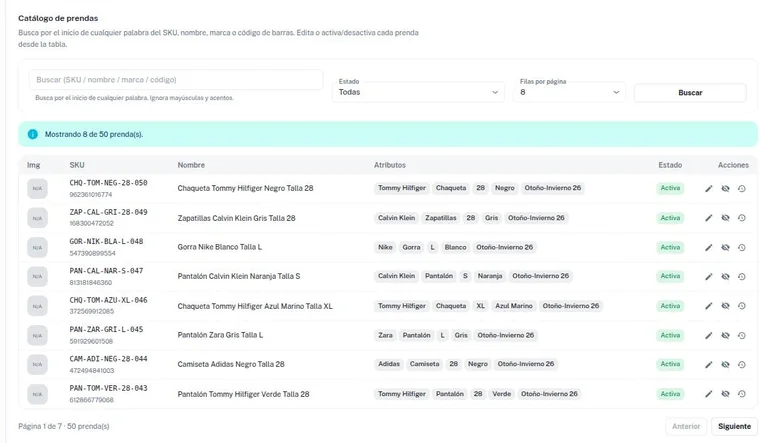Click image placeholder for PAN-ZAR-GRI-L-045
This screenshot has width=760, height=443.
37,335
